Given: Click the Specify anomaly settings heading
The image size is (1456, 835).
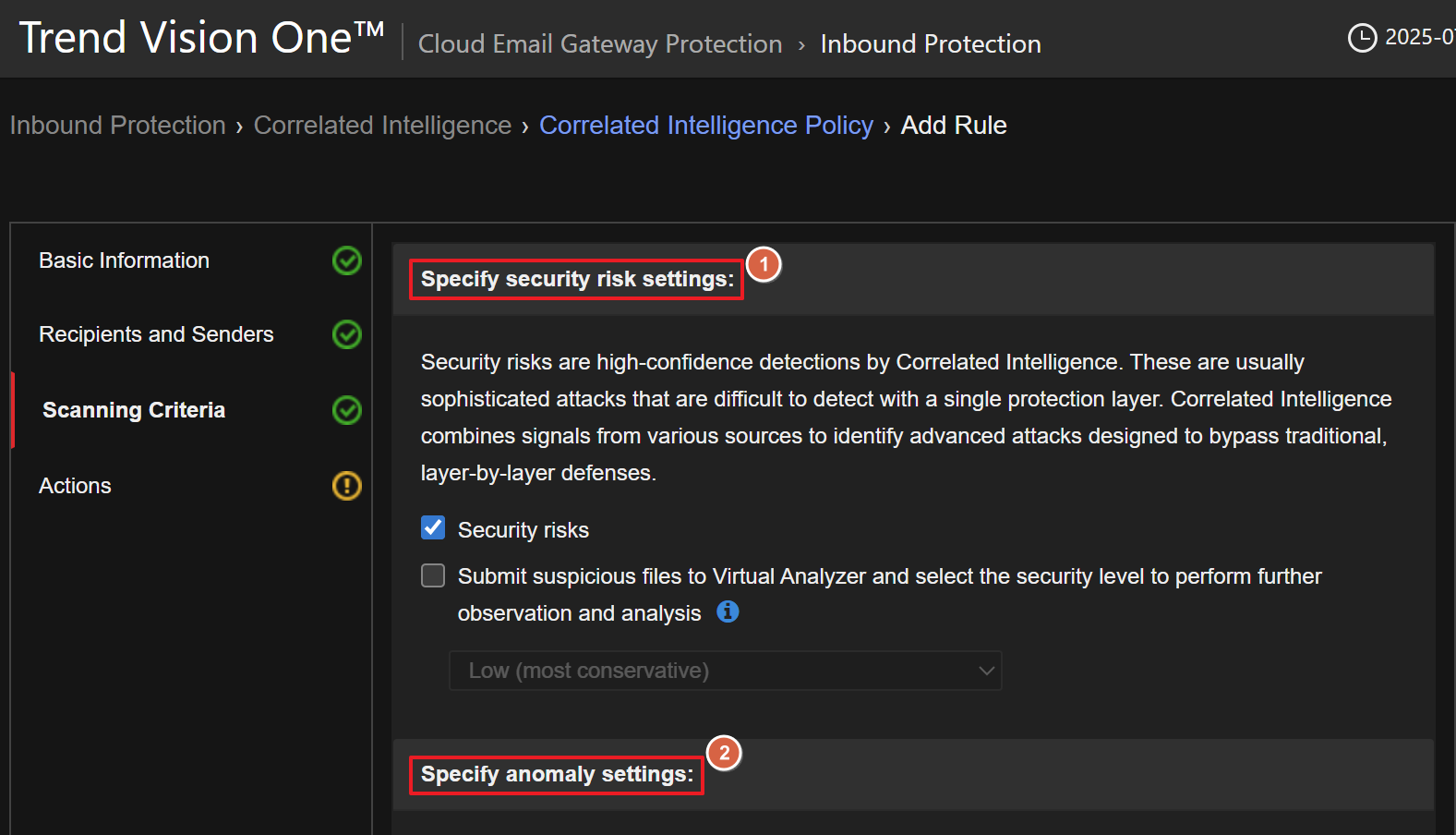Looking at the screenshot, I should (557, 774).
